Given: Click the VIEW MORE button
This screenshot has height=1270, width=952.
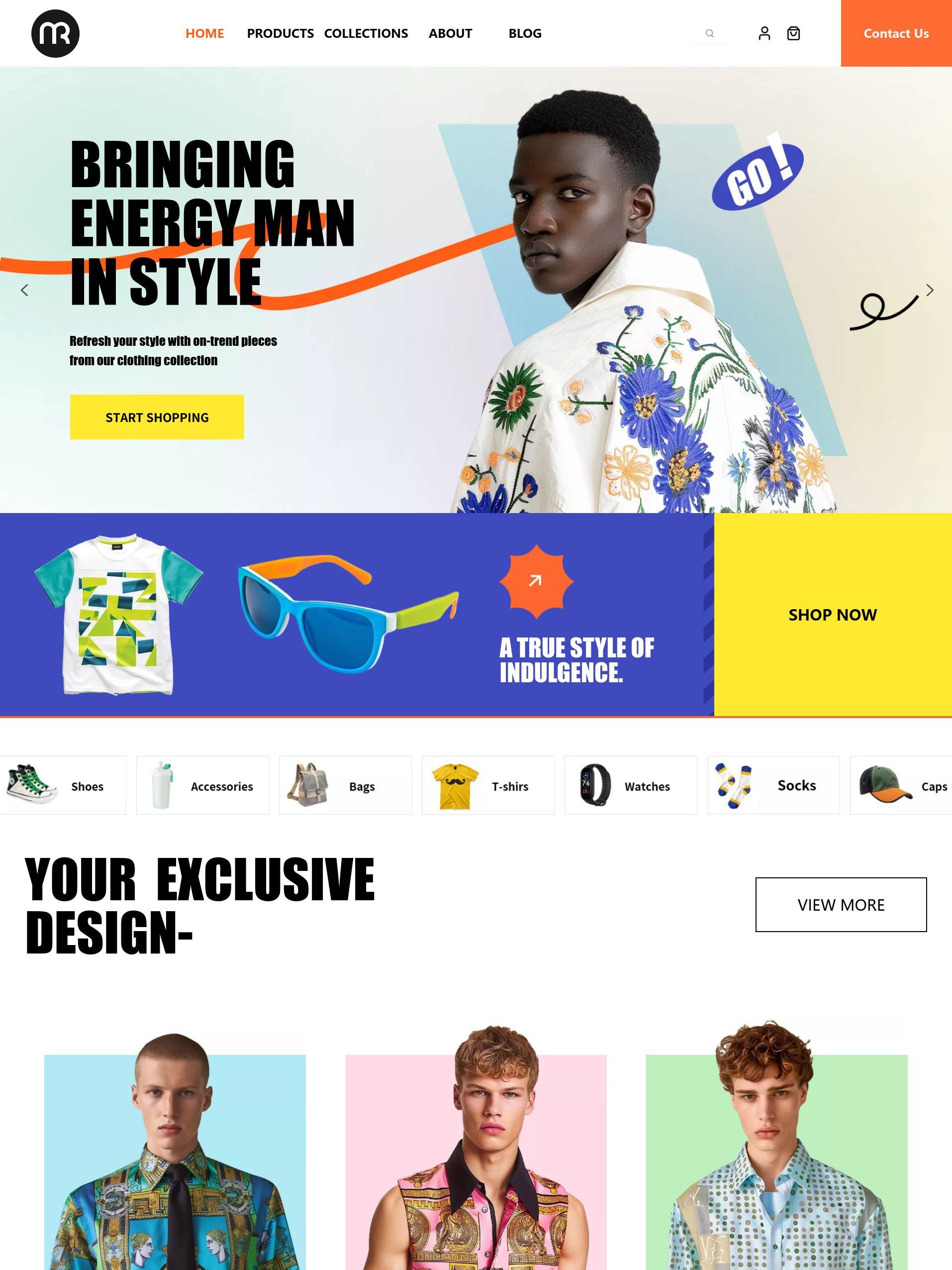Looking at the screenshot, I should pyautogui.click(x=841, y=904).
